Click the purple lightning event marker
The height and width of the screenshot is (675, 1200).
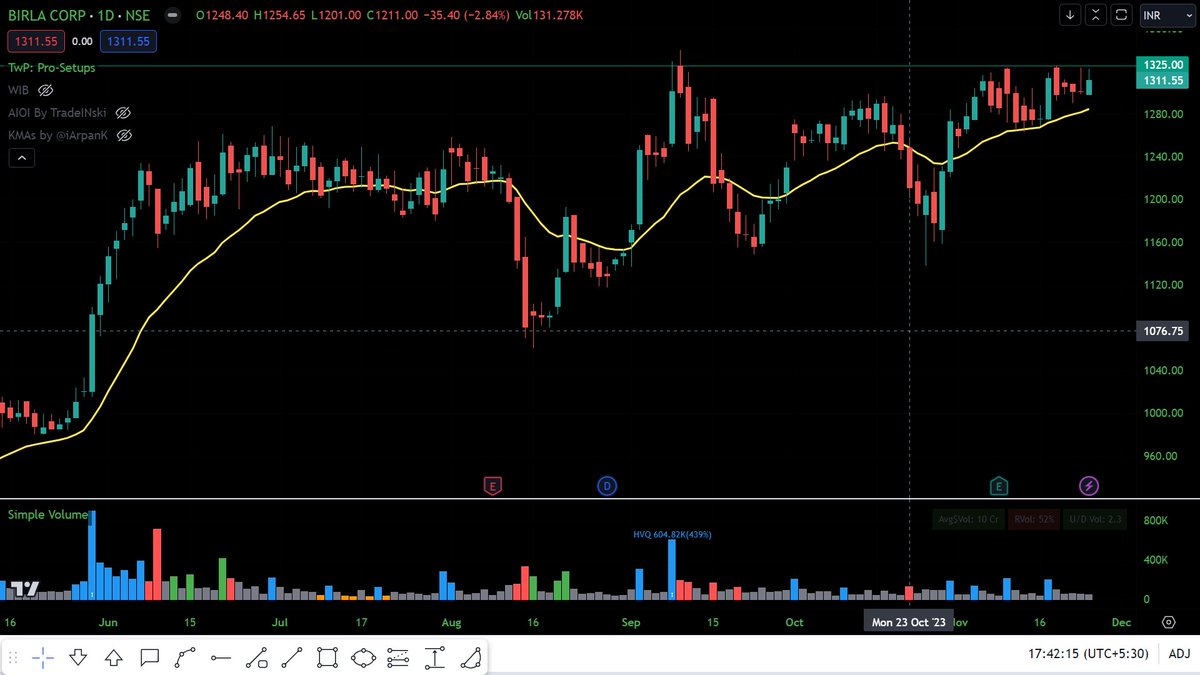[1089, 486]
